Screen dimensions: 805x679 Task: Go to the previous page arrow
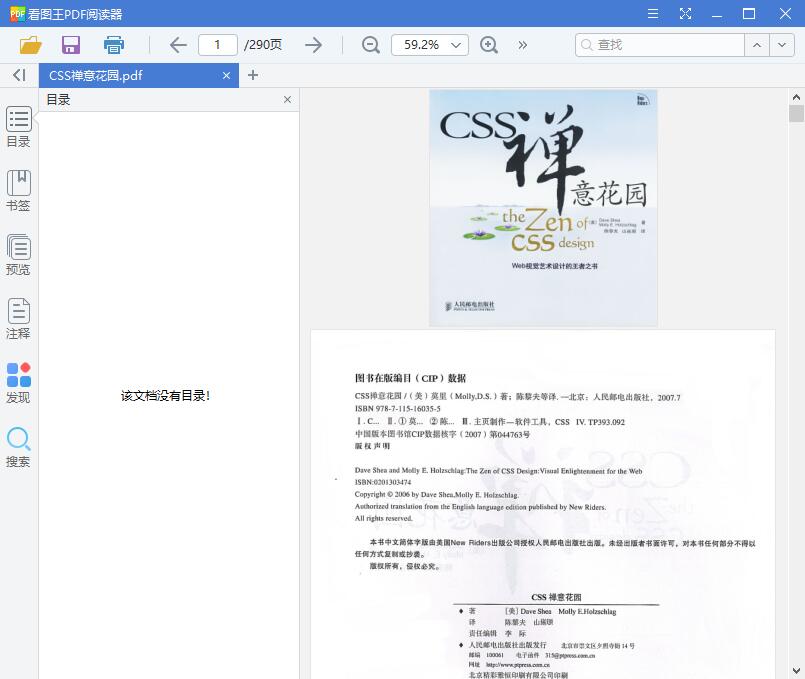[178, 45]
